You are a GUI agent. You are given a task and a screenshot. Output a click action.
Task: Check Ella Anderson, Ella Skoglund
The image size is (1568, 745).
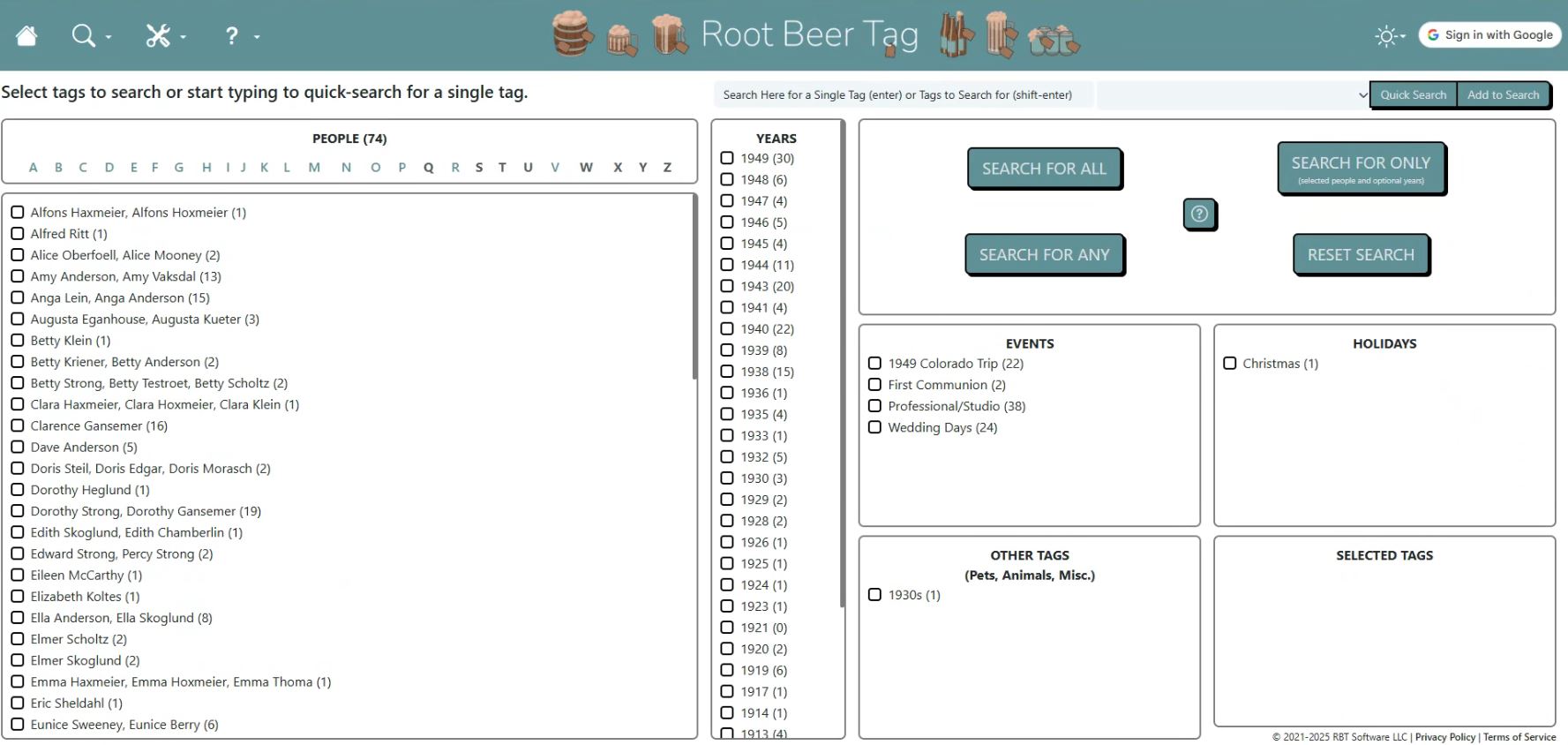pyautogui.click(x=18, y=618)
